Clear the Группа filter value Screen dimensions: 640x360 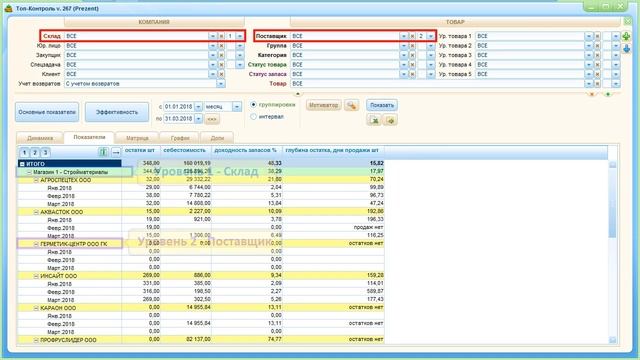click(x=412, y=46)
